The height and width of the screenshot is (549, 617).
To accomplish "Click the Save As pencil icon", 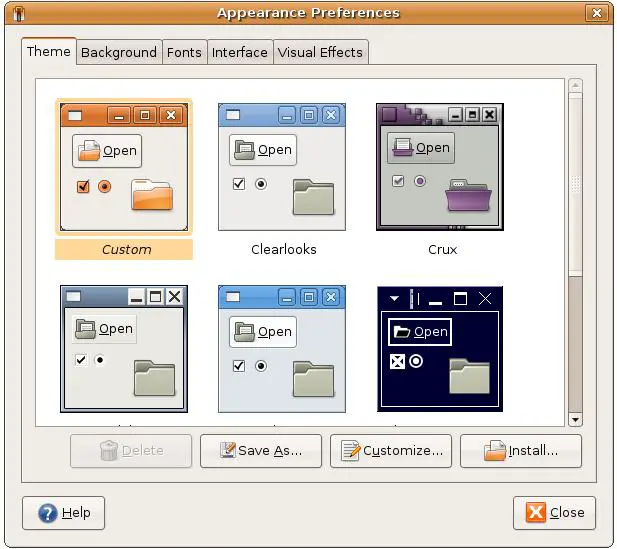I will (x=226, y=451).
